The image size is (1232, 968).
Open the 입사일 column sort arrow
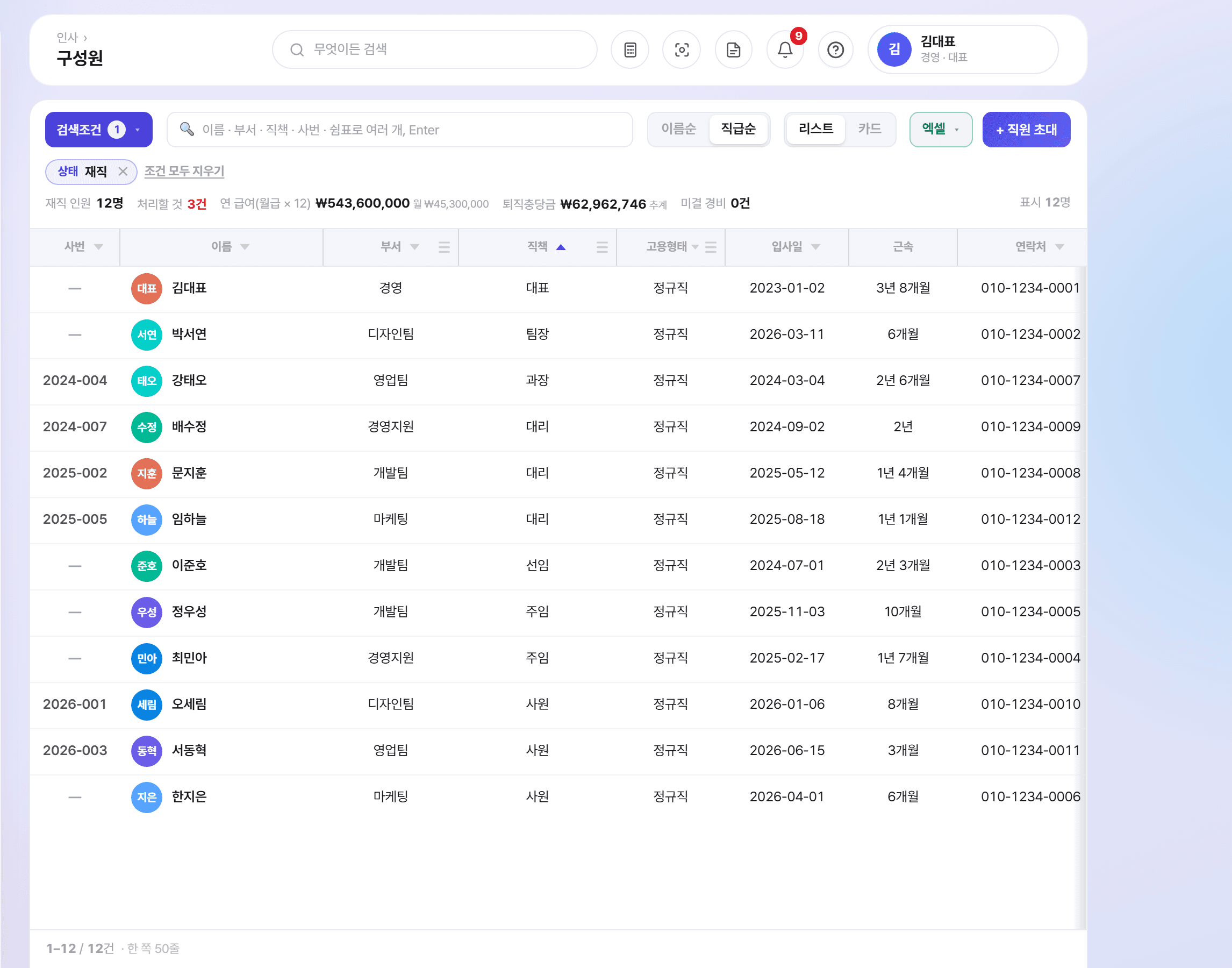pyautogui.click(x=815, y=246)
